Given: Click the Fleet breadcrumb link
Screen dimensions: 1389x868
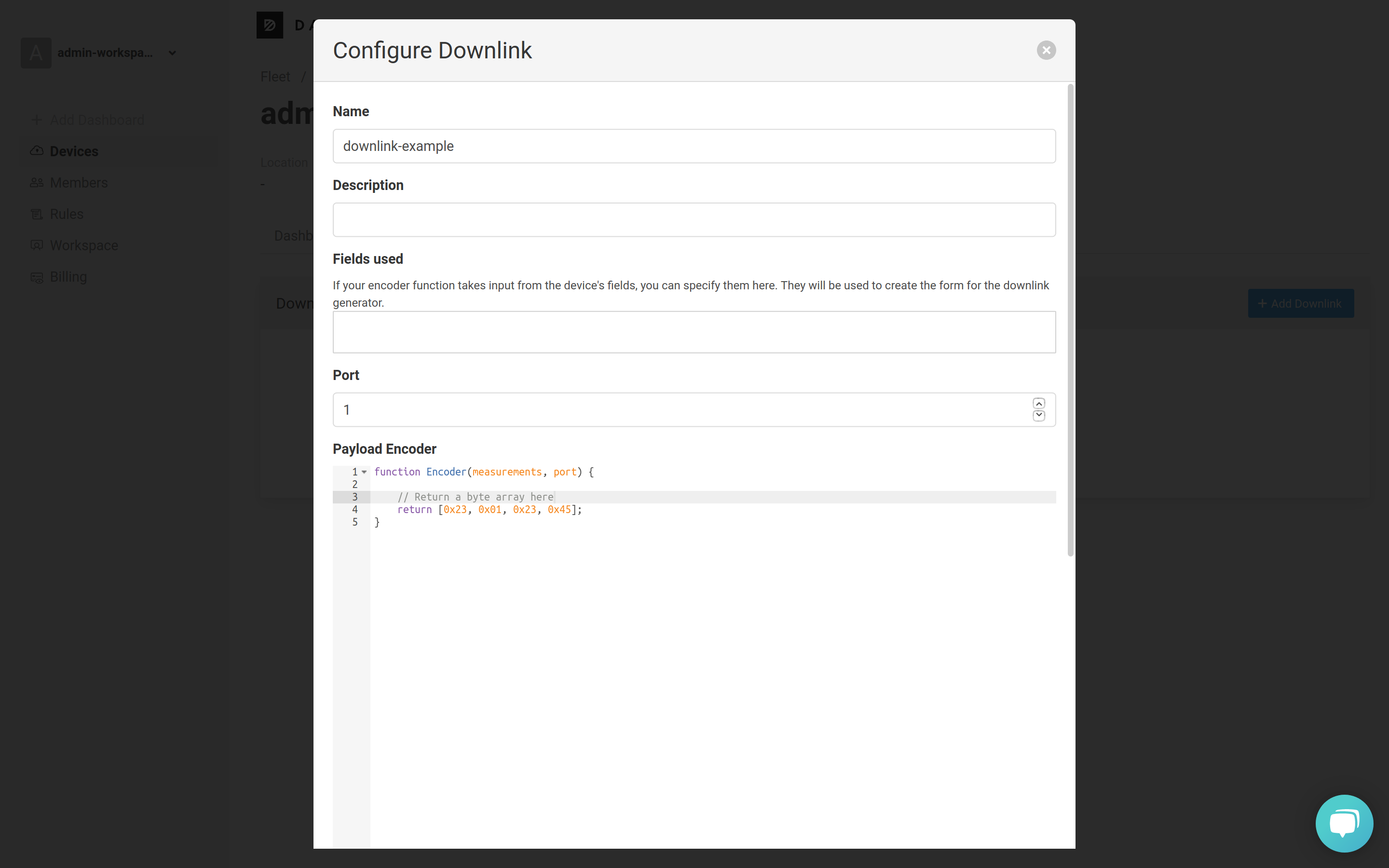Looking at the screenshot, I should click(x=275, y=77).
